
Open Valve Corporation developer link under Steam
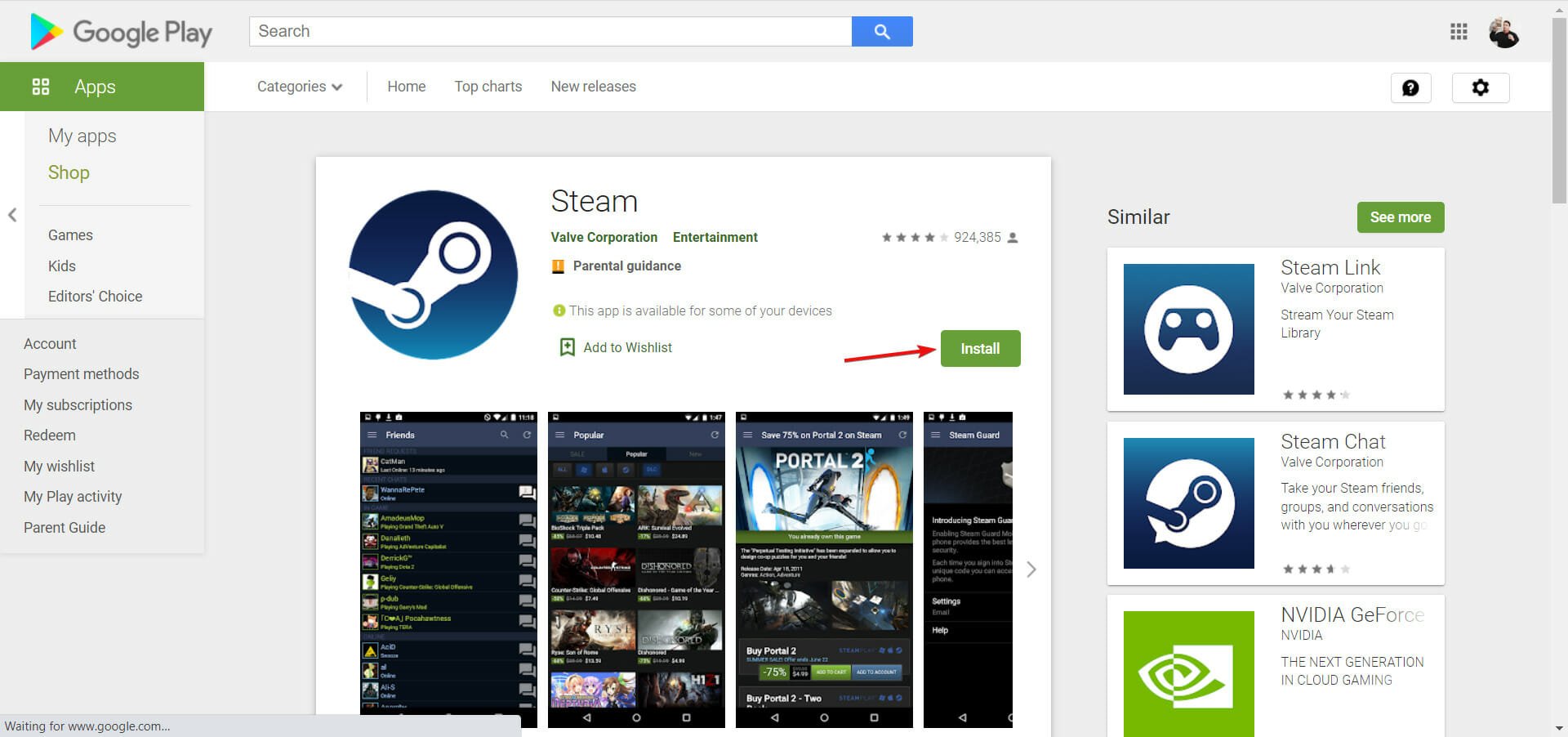click(604, 238)
